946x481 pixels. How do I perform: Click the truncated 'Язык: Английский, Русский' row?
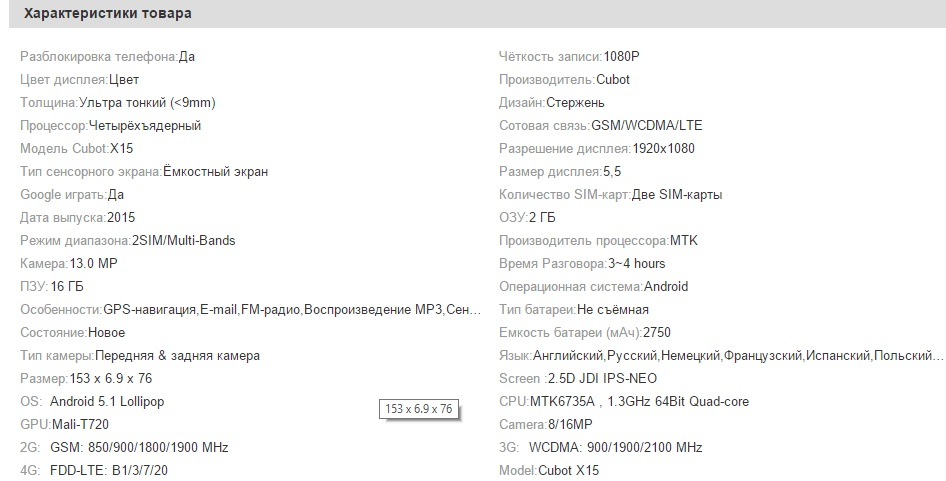point(721,355)
